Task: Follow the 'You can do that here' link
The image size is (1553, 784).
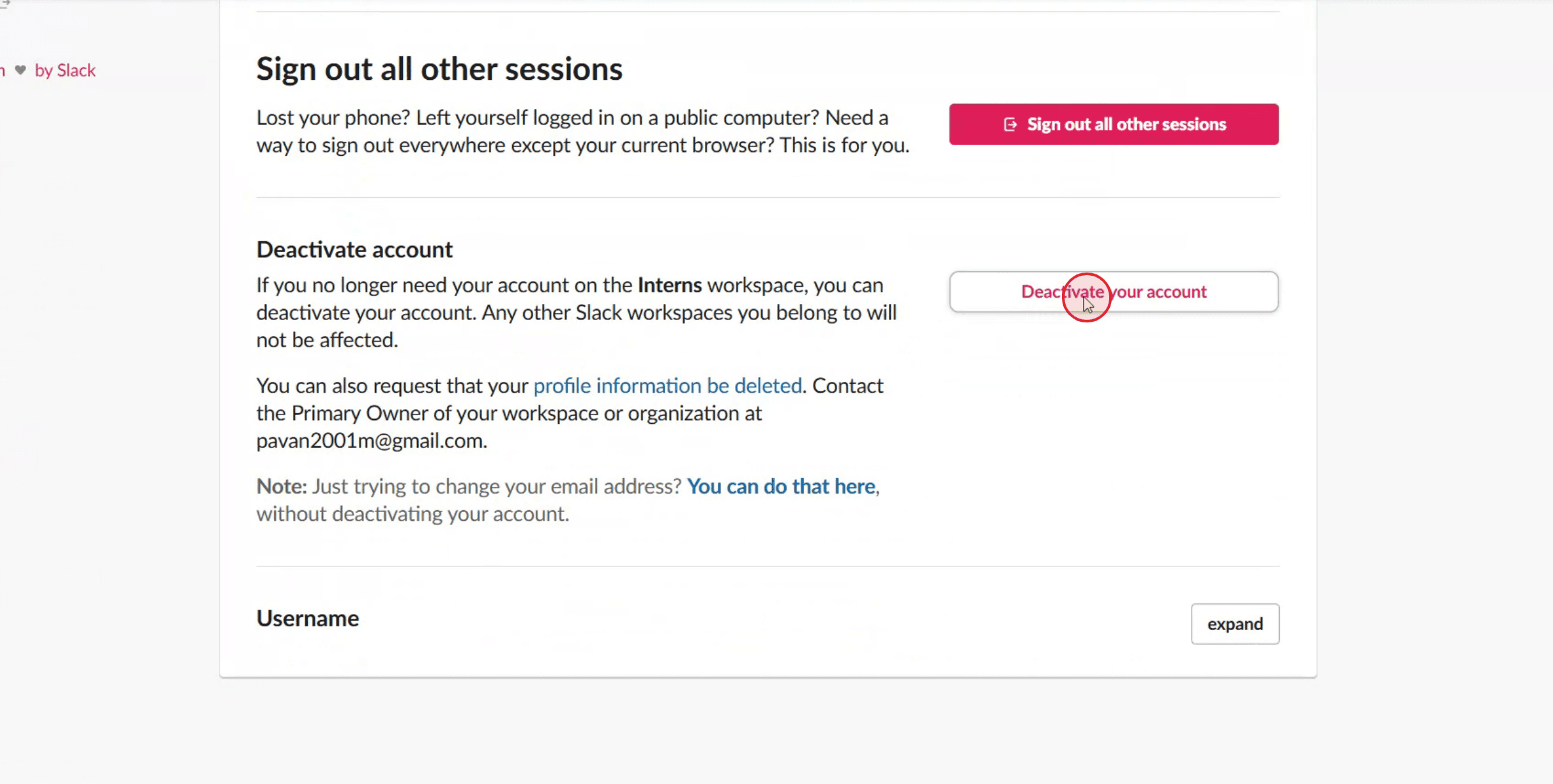Action: pos(781,486)
